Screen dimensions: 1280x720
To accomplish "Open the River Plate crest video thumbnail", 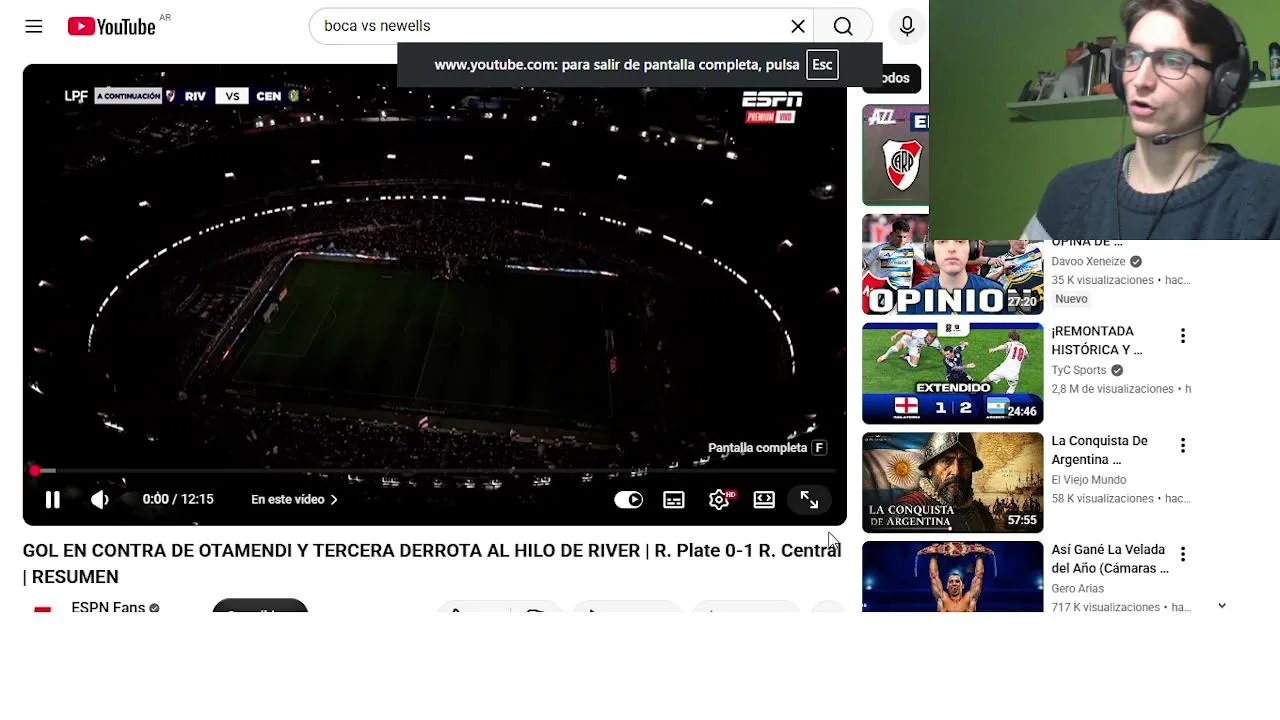I will click(895, 155).
